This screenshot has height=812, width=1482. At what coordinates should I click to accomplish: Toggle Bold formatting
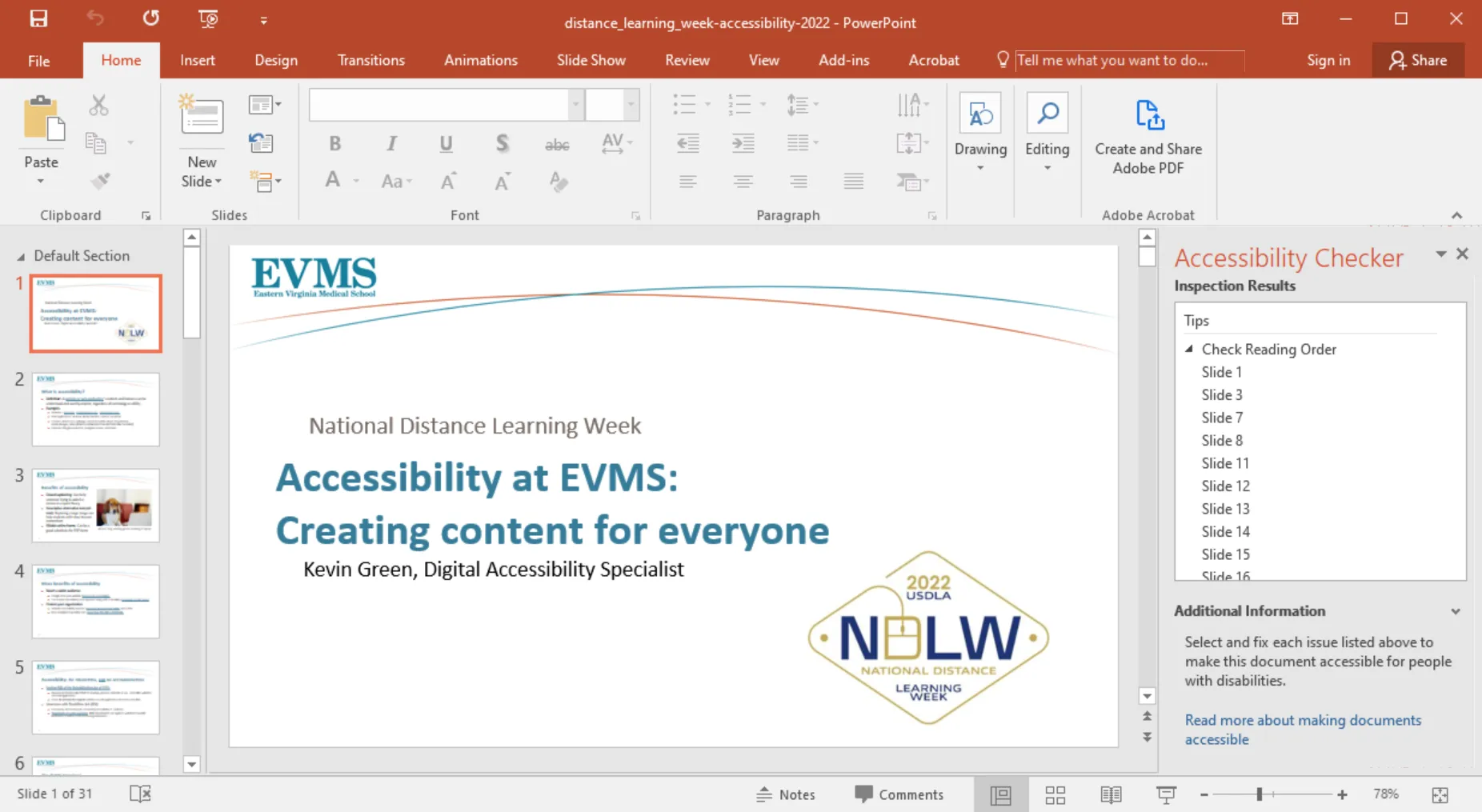335,143
